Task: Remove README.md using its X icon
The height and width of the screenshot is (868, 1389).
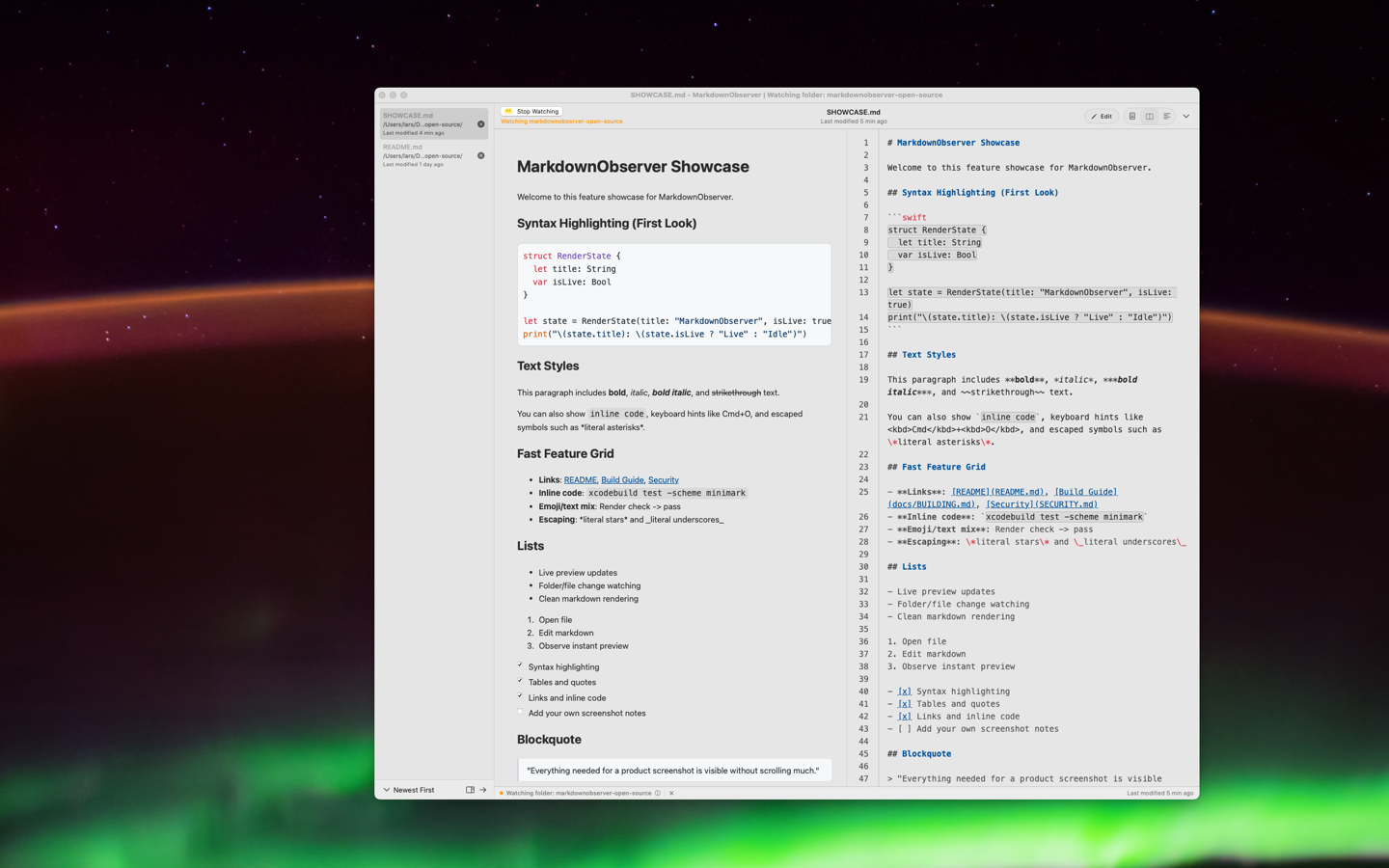Action: point(479,154)
